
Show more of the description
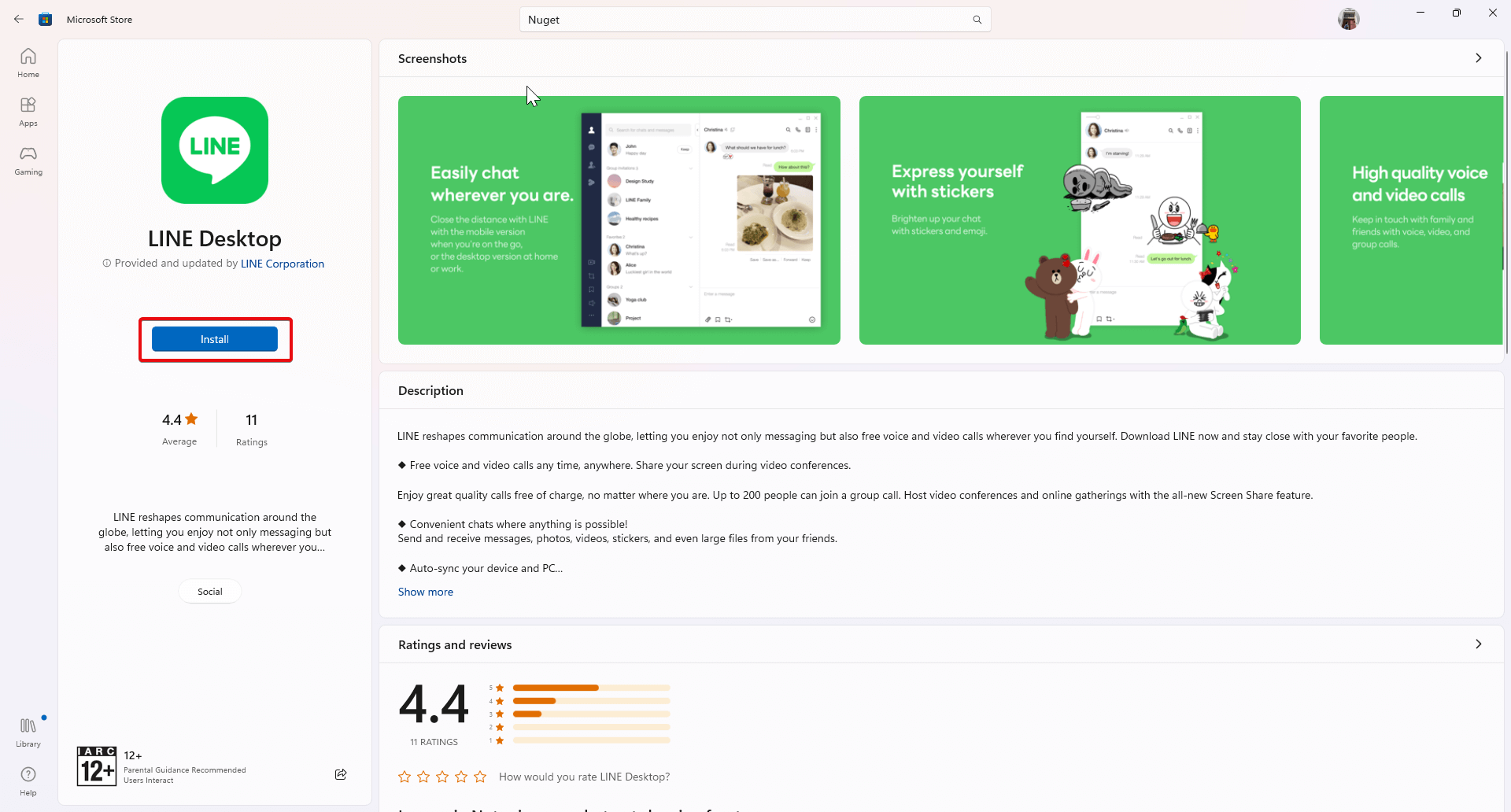(x=425, y=592)
